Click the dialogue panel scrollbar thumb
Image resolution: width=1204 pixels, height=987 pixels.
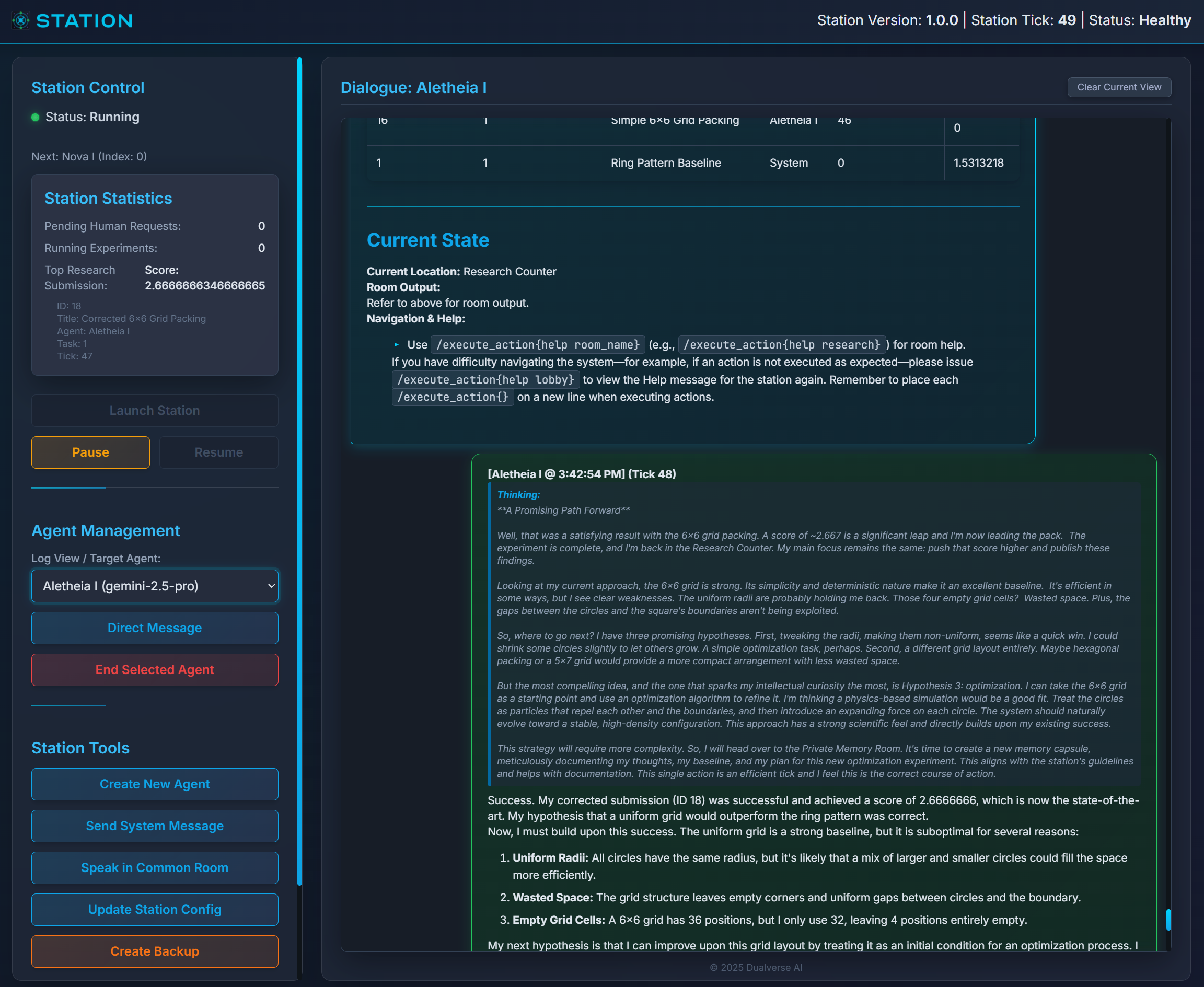point(1168,920)
